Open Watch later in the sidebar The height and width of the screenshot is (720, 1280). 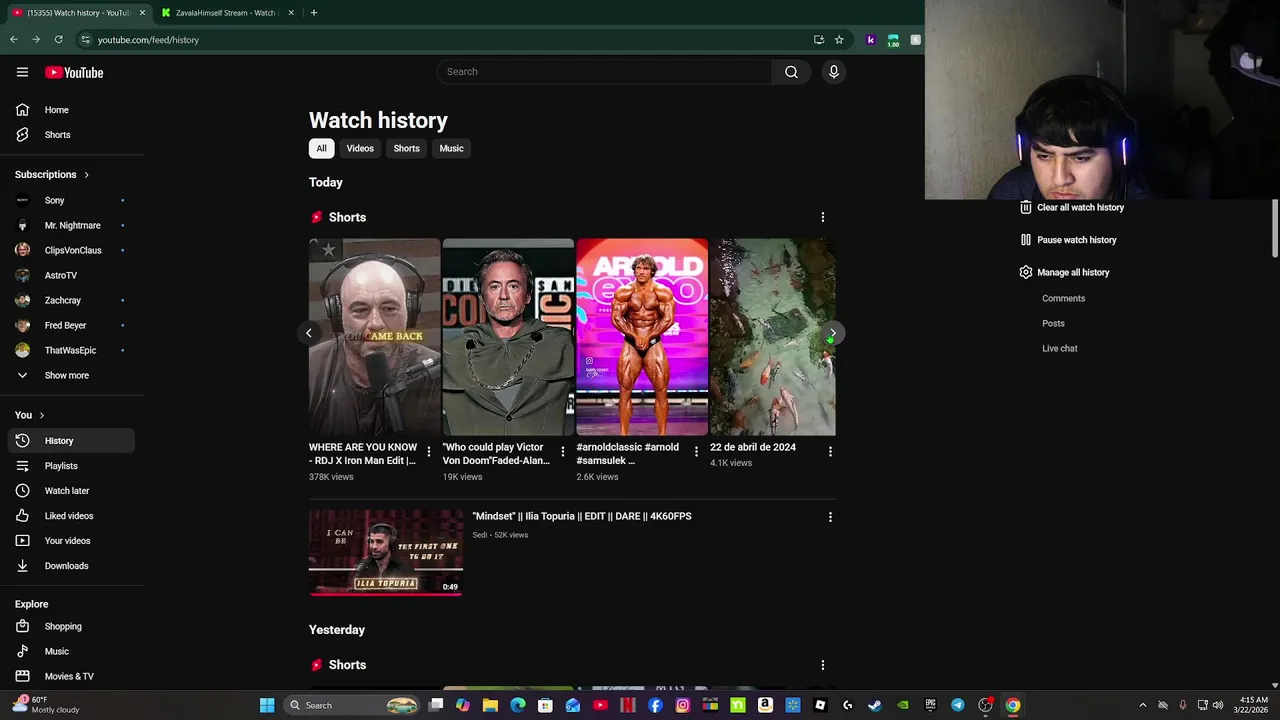tap(68, 491)
